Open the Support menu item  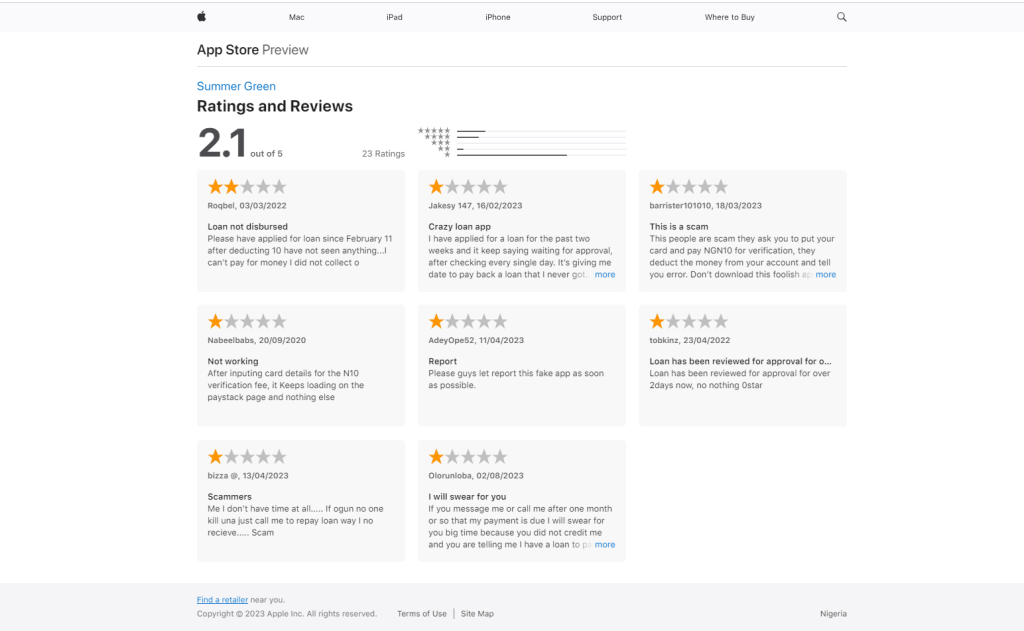[607, 18]
